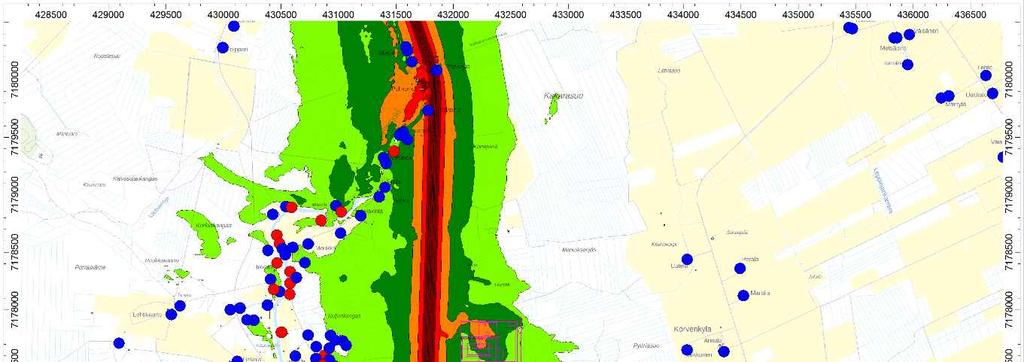Select the blue marker next to Lehtikuanto label
The width and height of the screenshot is (1024, 362).
coord(171,314)
